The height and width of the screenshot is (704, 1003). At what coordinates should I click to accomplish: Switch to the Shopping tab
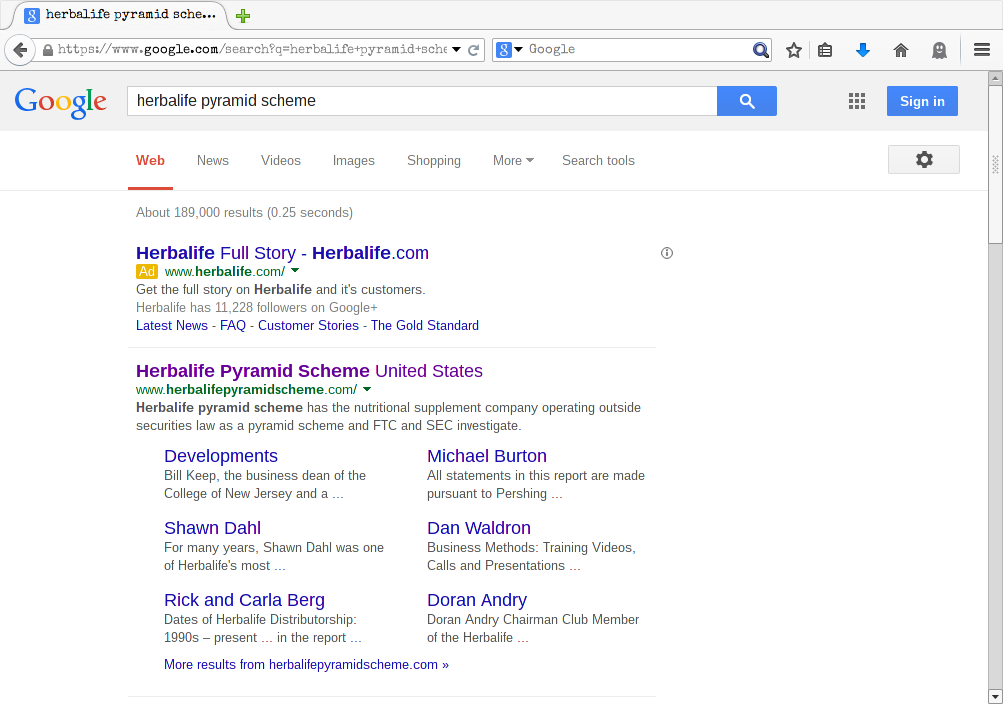tap(434, 160)
